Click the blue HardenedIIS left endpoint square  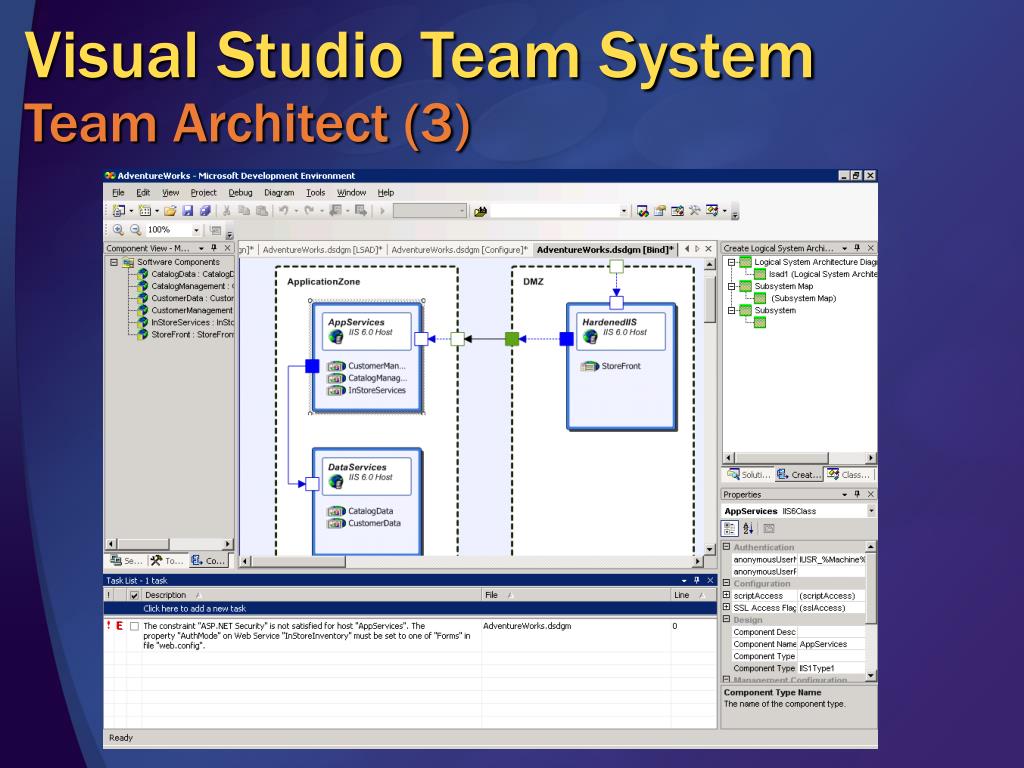pyautogui.click(x=567, y=339)
